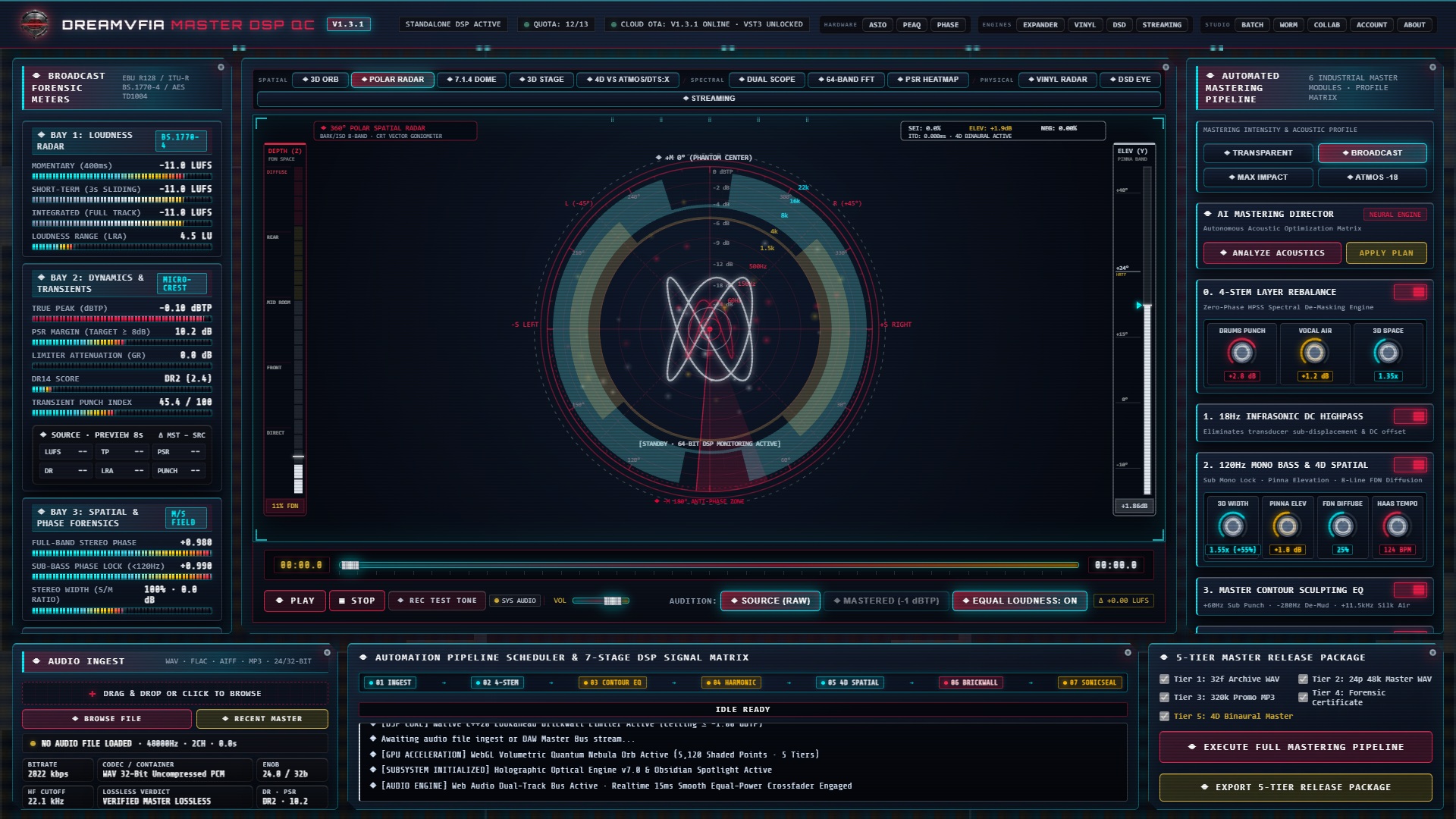Uncheck Tier 2: 24p 48k Master WAV

click(x=1303, y=679)
